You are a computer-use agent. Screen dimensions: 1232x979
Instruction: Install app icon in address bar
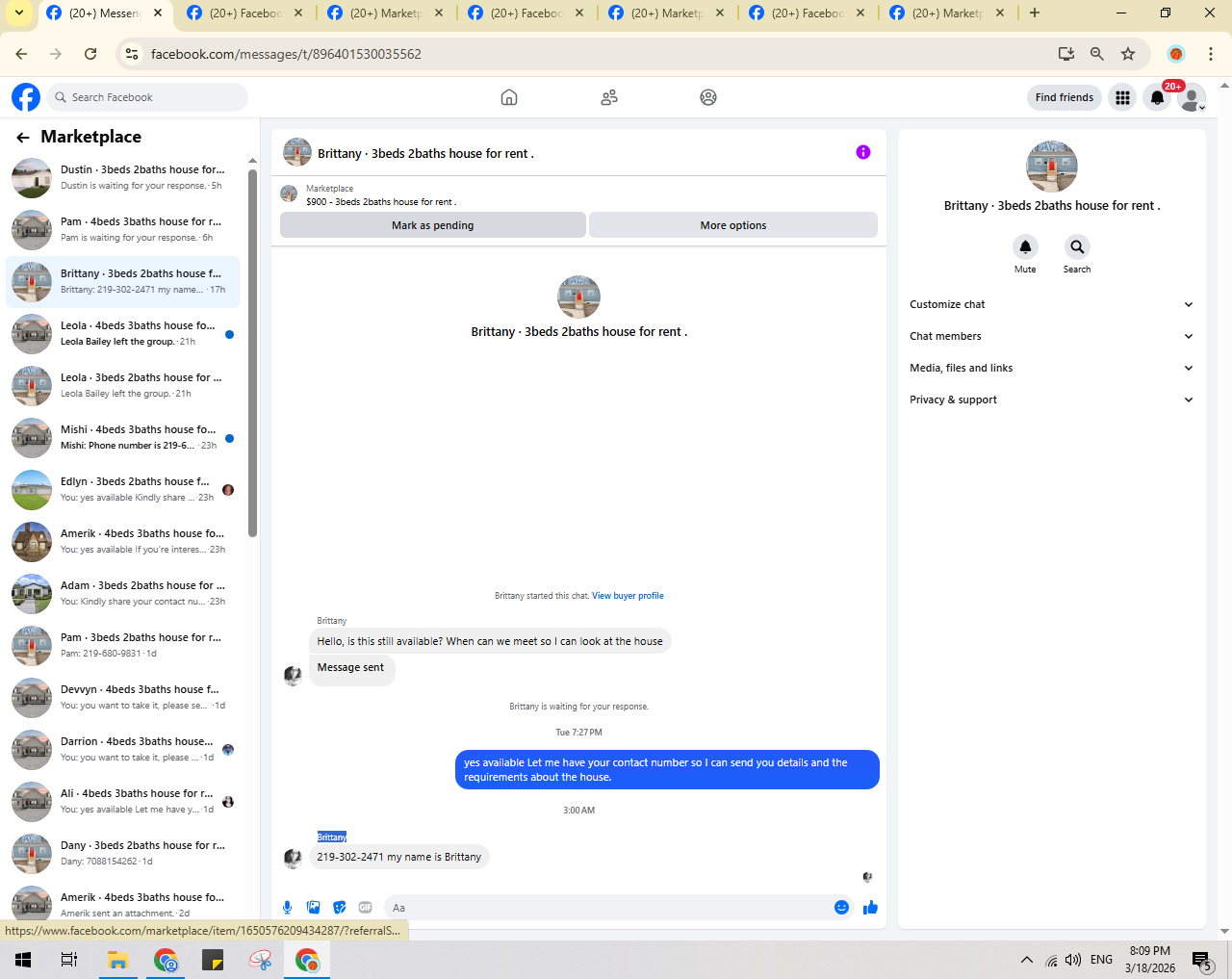click(x=1066, y=54)
